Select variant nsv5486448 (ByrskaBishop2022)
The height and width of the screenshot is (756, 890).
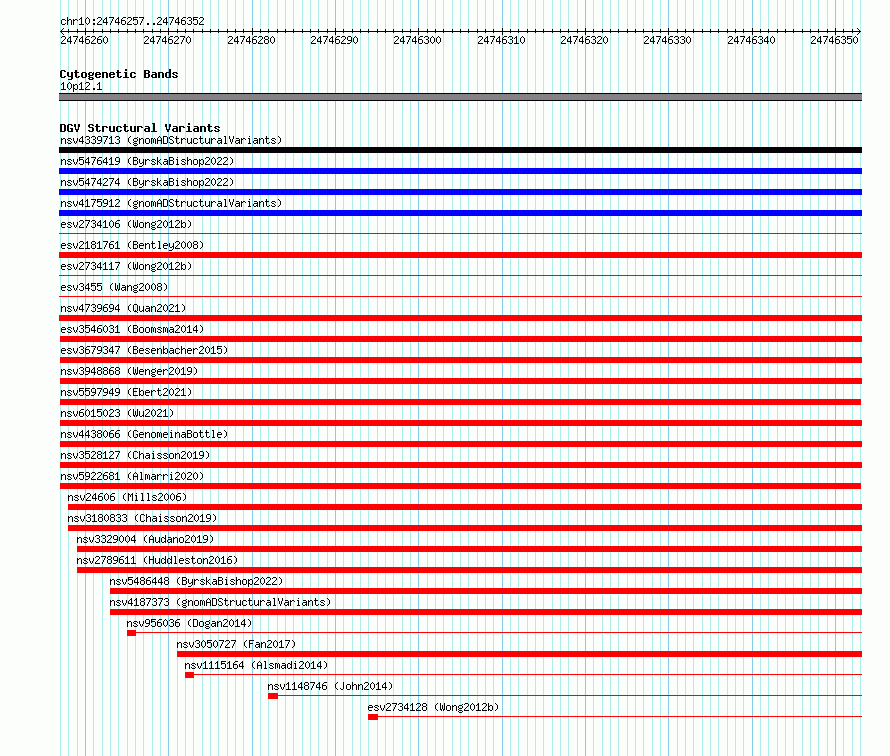[x=196, y=581]
